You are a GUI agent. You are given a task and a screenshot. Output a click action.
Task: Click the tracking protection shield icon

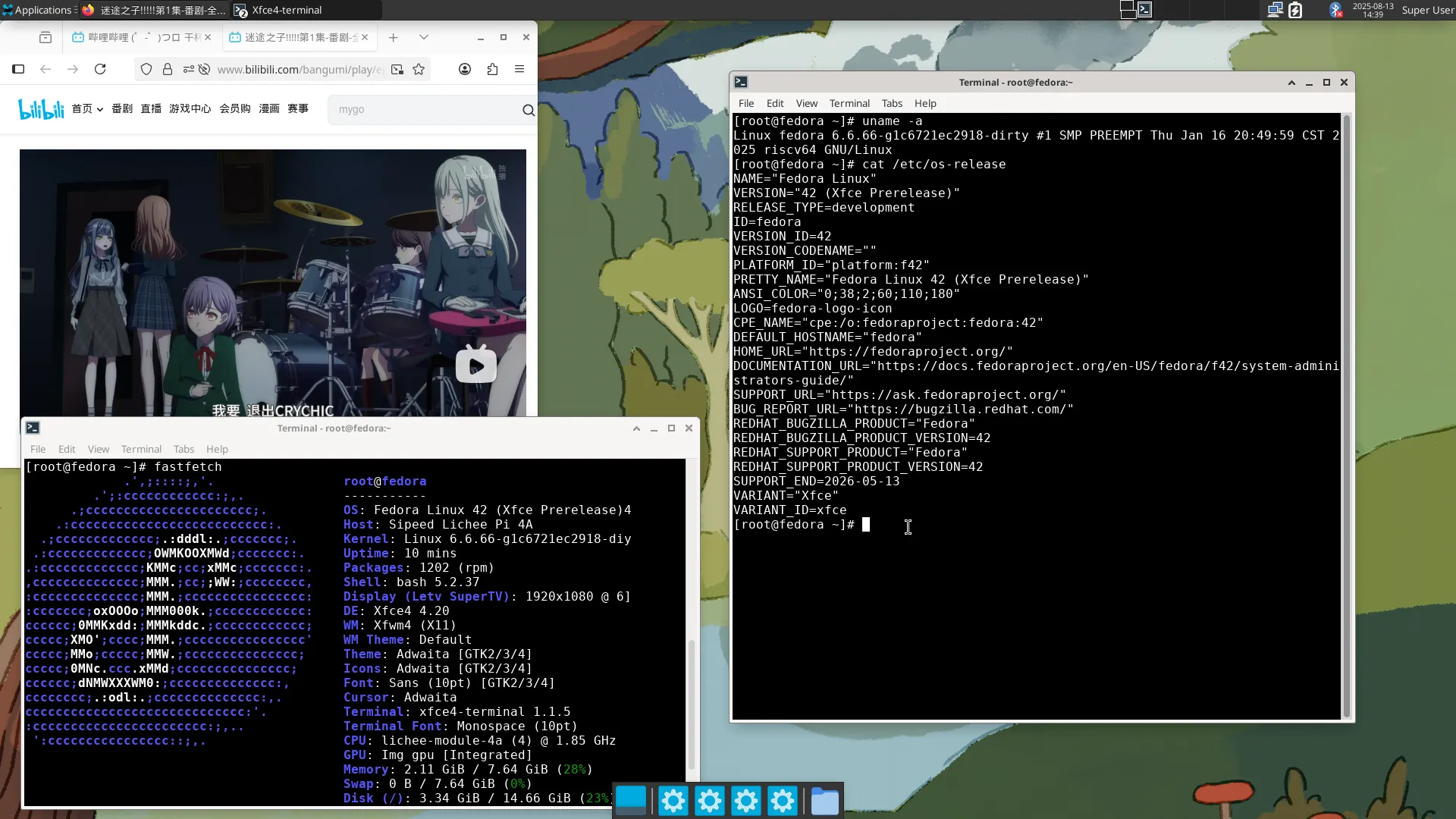click(146, 69)
